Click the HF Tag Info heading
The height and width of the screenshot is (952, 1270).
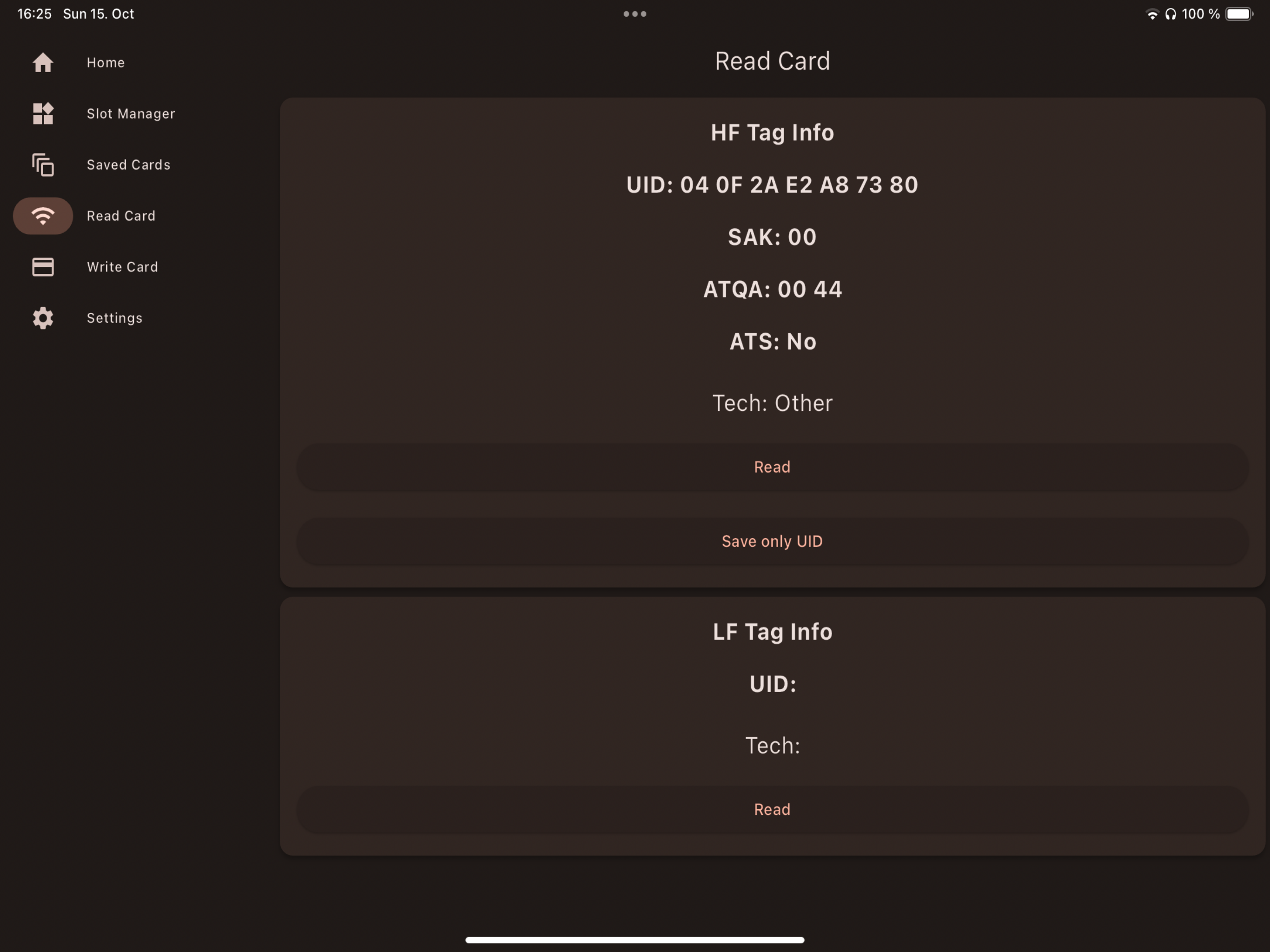(x=772, y=132)
